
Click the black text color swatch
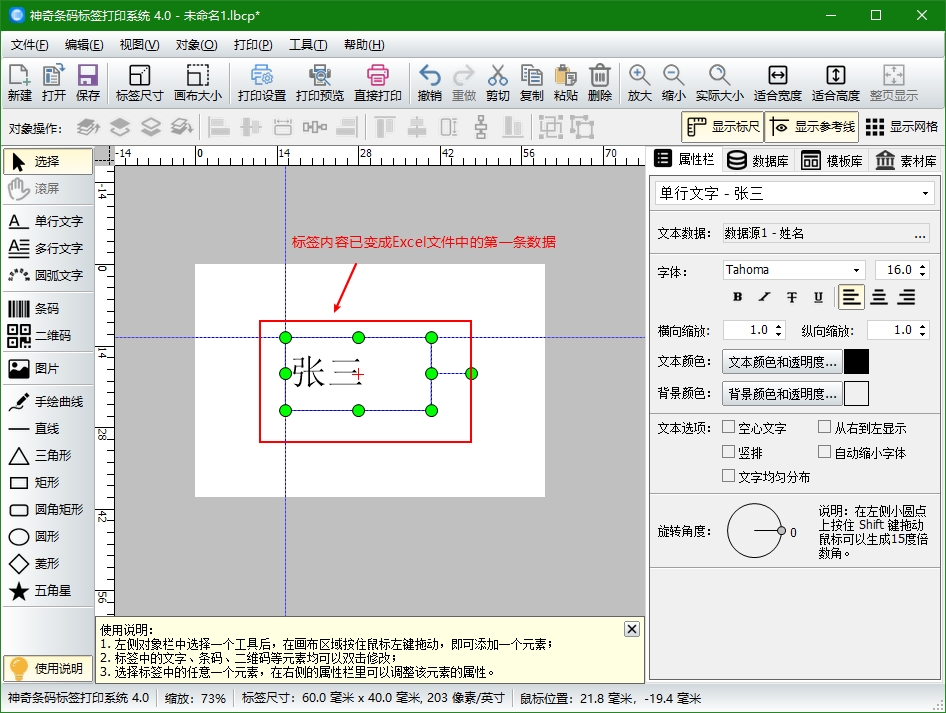pyautogui.click(x=857, y=362)
